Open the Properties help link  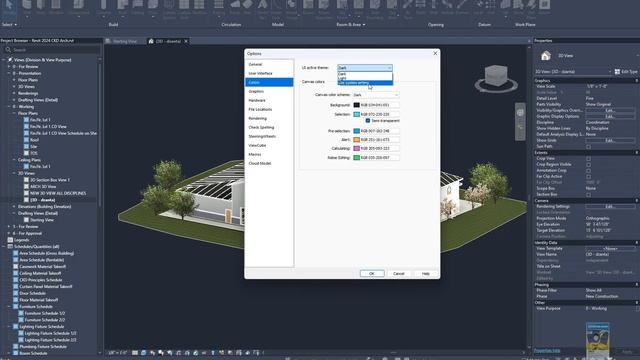click(547, 351)
